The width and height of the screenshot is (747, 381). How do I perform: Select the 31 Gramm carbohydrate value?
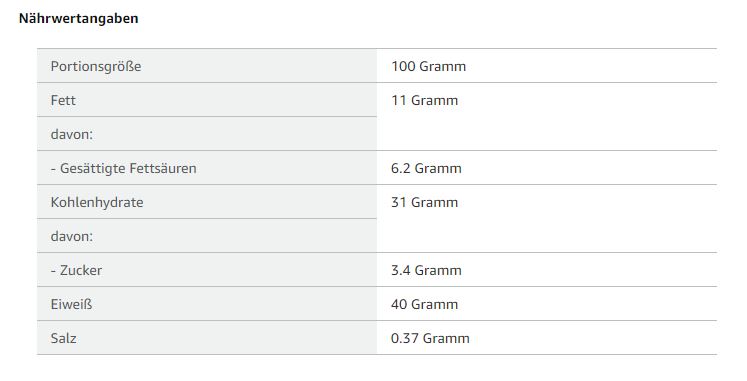[x=424, y=202]
